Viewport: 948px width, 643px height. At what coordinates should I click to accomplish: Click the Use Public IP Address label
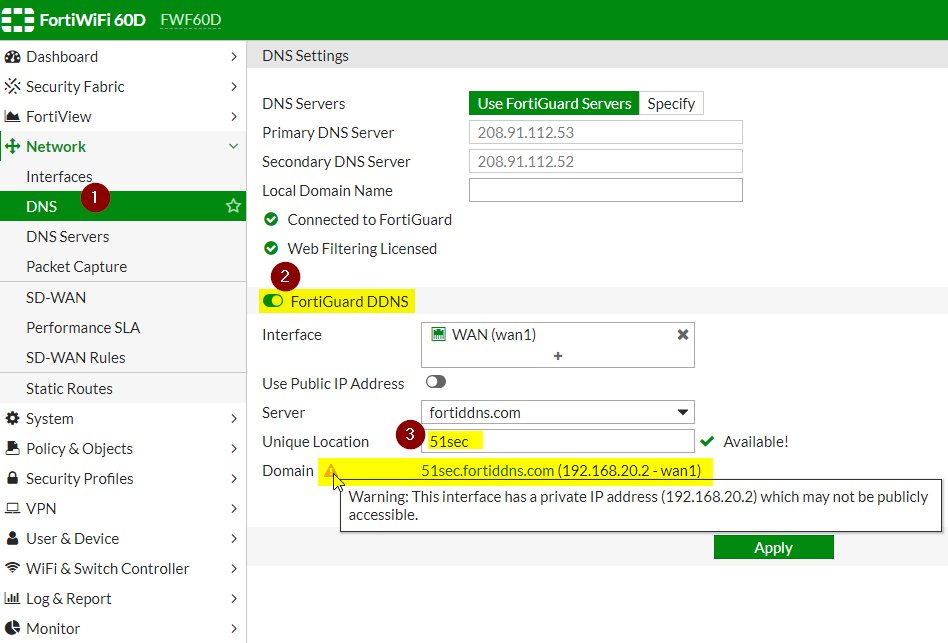click(x=333, y=384)
